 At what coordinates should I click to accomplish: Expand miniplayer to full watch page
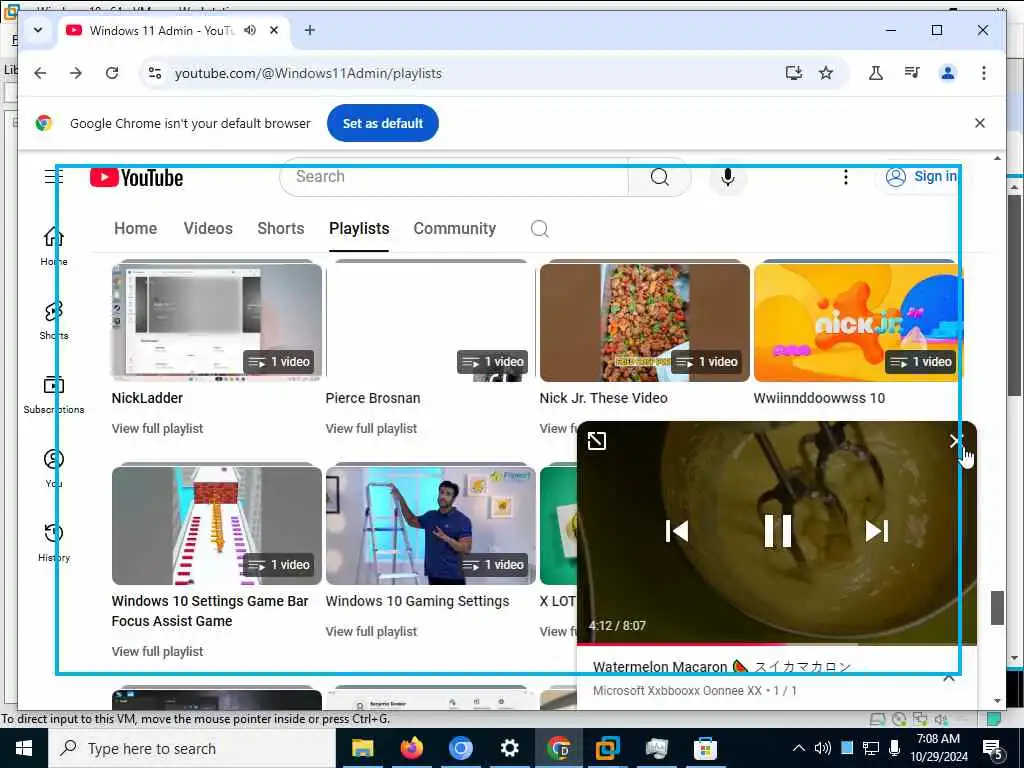click(x=597, y=441)
